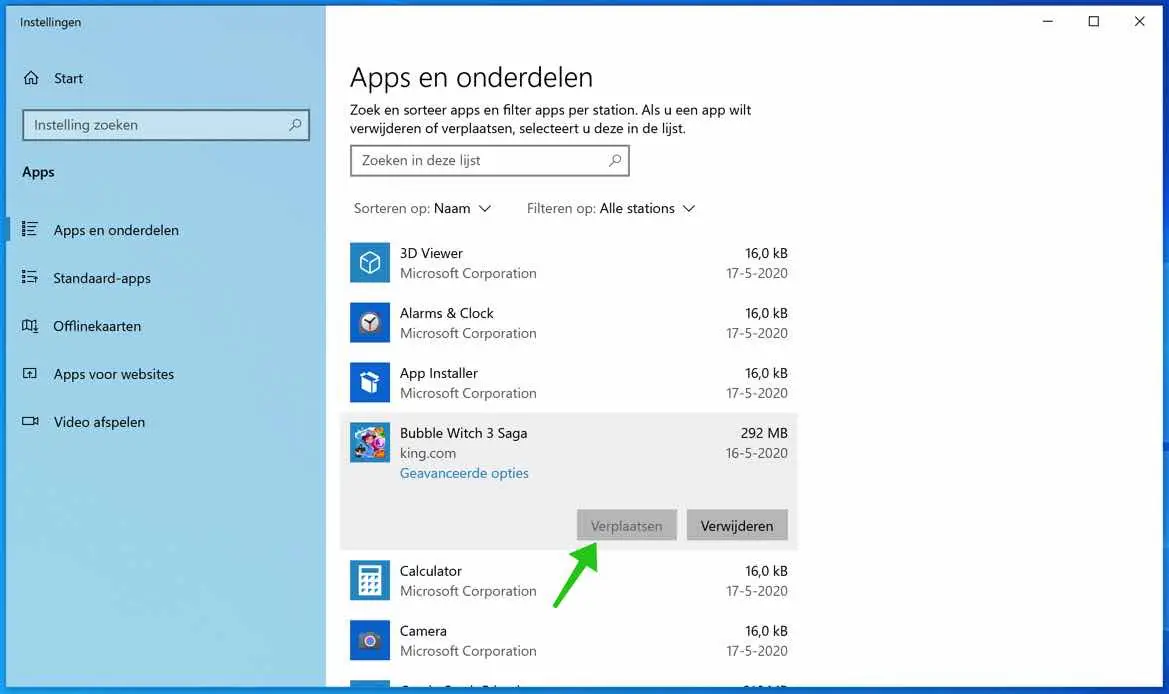Go to Start in the sidebar
The width and height of the screenshot is (1169, 694).
coord(68,78)
